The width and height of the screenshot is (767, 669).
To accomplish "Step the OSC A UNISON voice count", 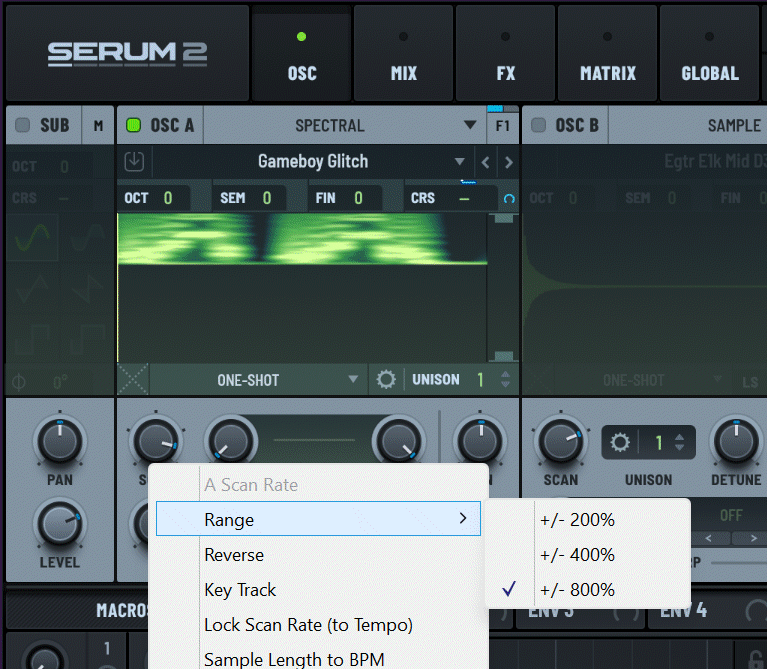I will point(505,379).
